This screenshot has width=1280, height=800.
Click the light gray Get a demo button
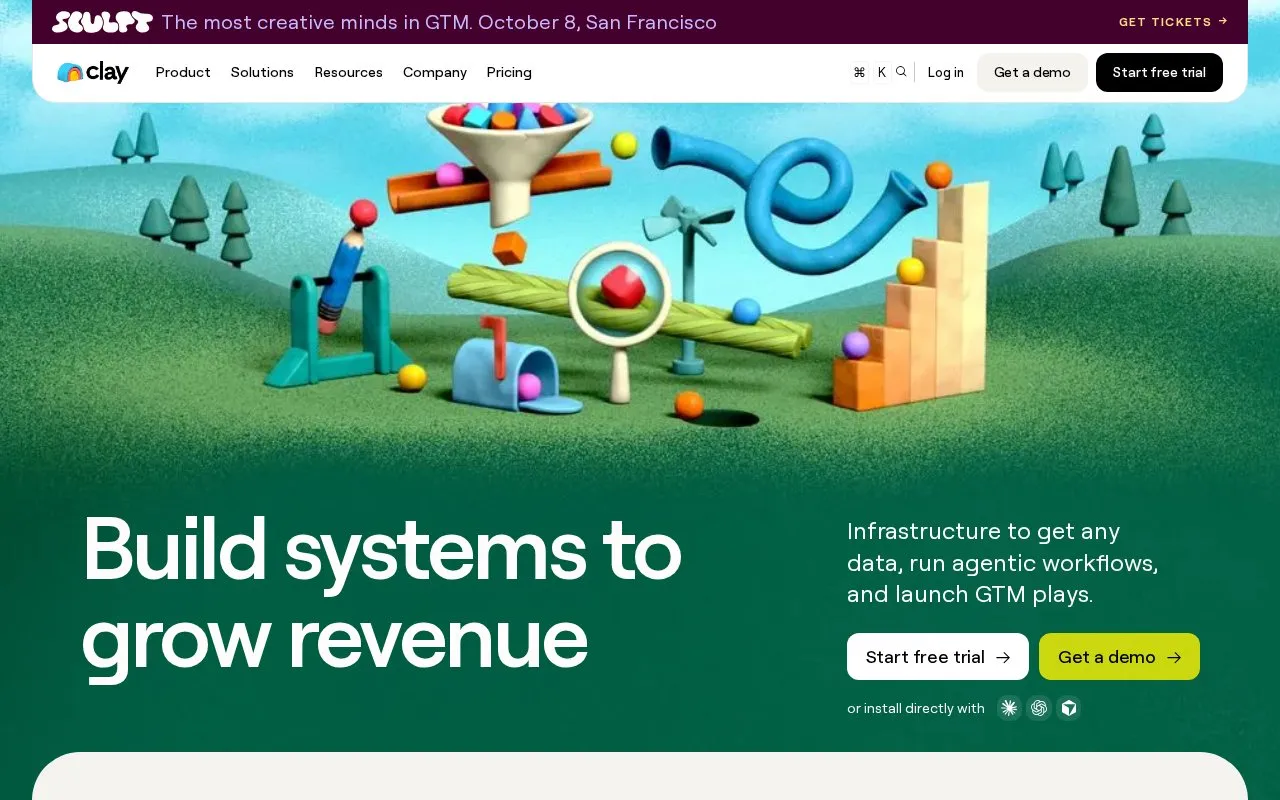pyautogui.click(x=1032, y=72)
